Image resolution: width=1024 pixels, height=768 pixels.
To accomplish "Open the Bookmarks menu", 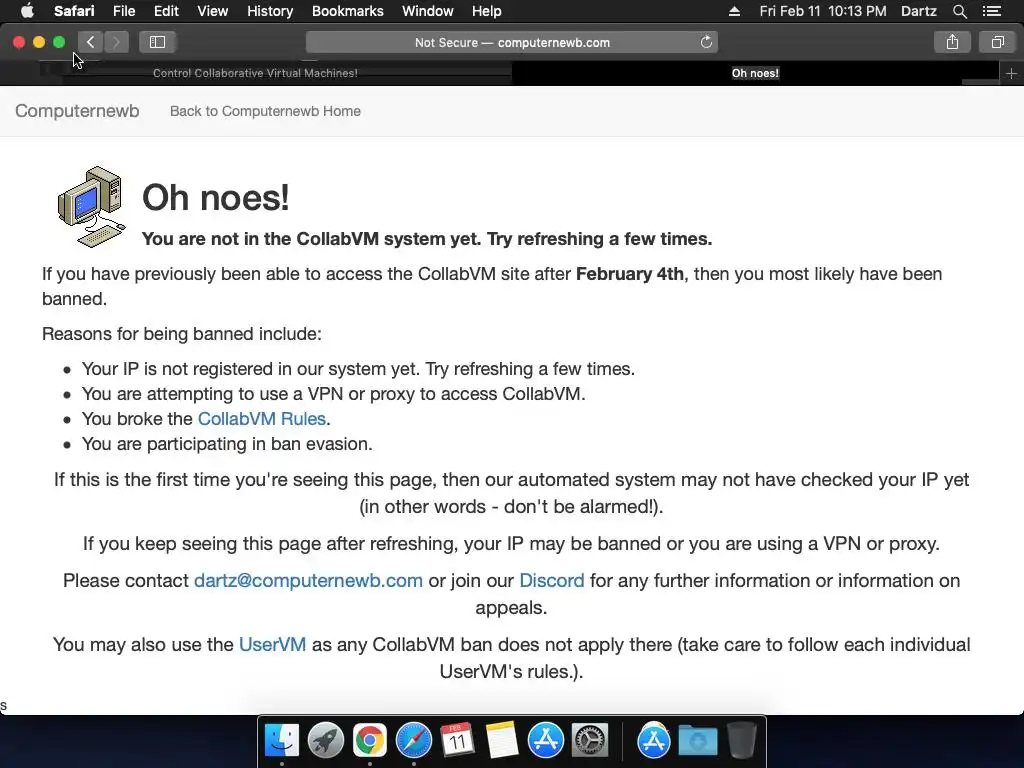I will [347, 11].
